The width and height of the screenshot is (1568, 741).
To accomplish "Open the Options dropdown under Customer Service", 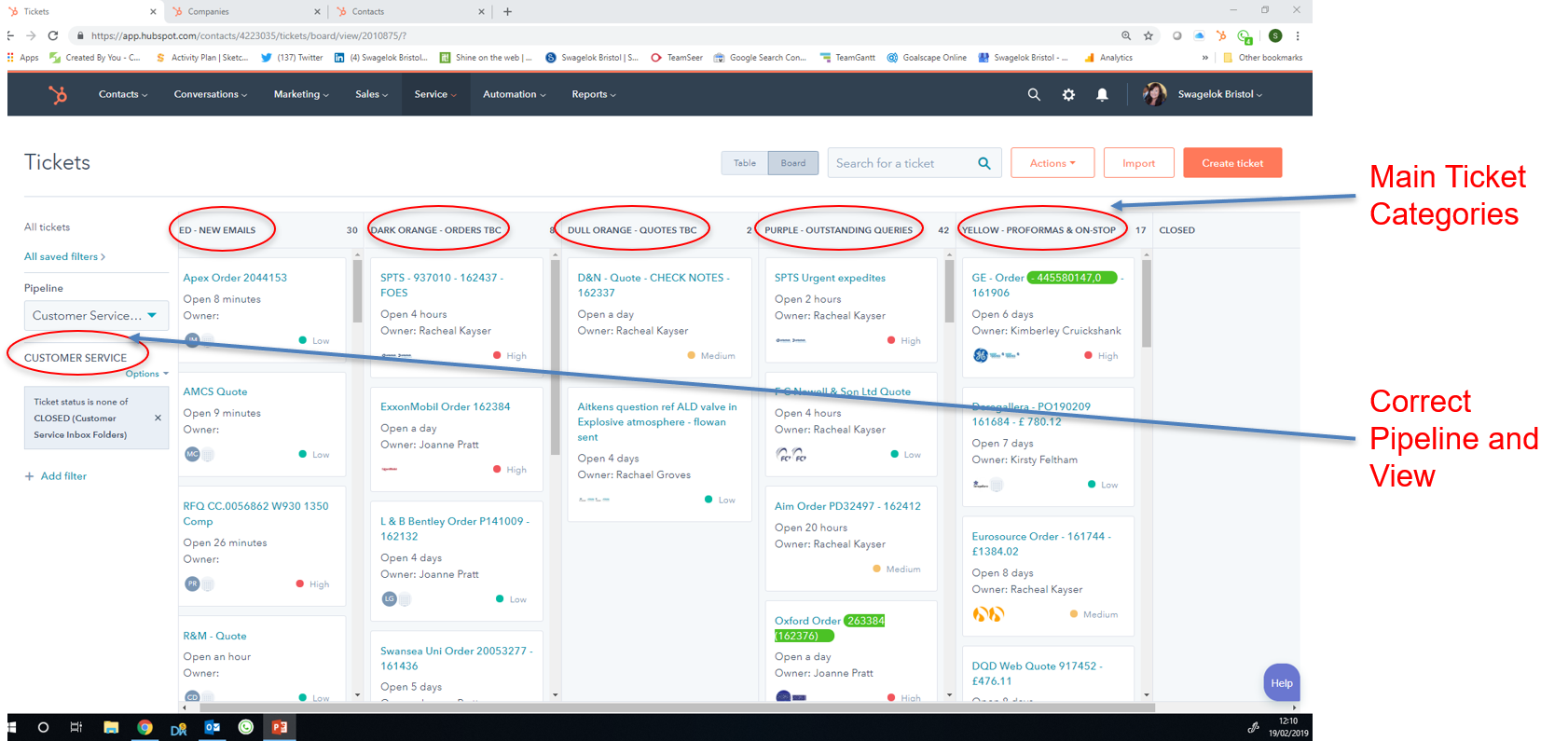I will coord(147,374).
